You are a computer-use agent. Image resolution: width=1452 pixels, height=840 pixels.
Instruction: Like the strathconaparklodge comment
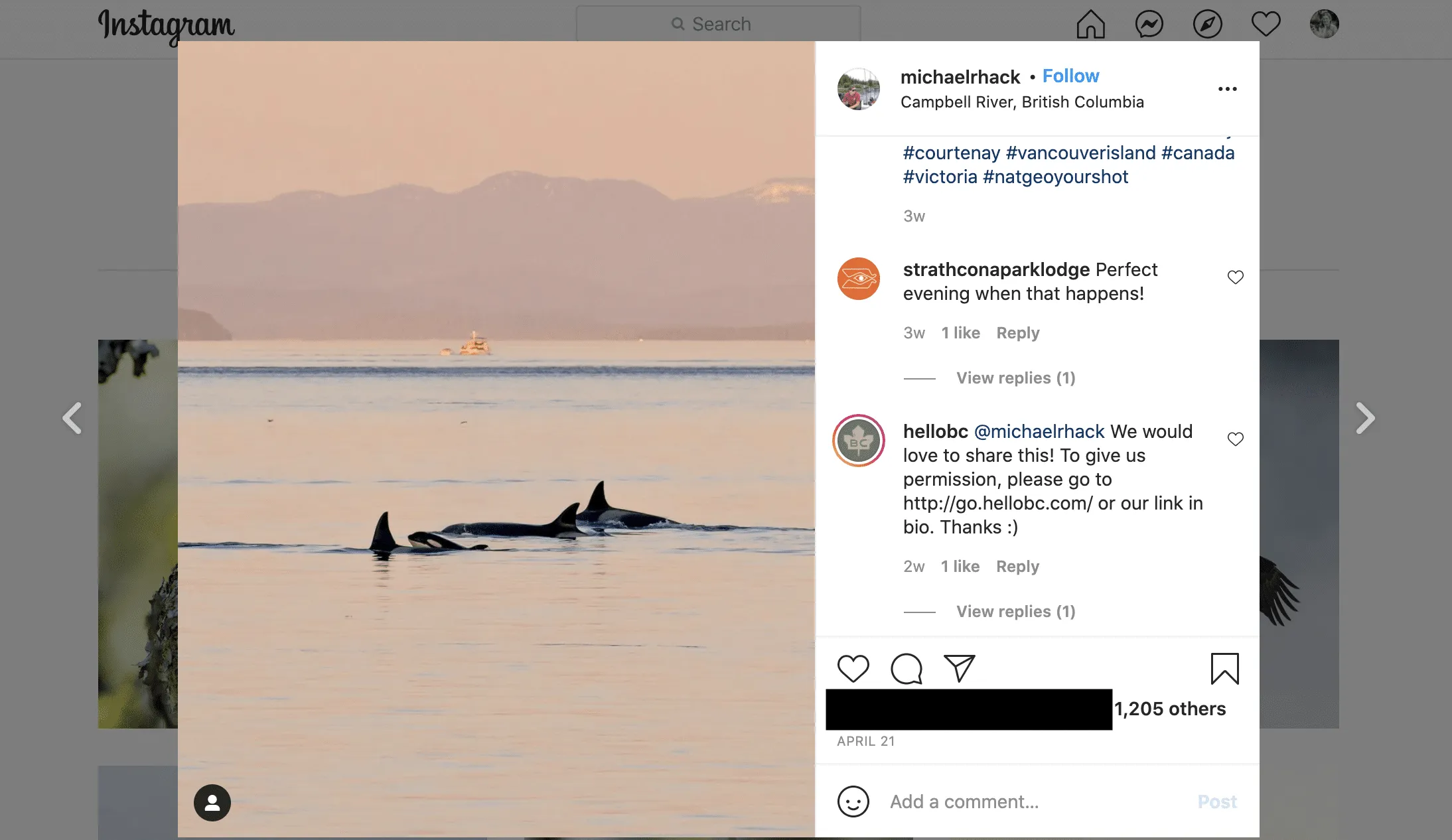[1235, 277]
